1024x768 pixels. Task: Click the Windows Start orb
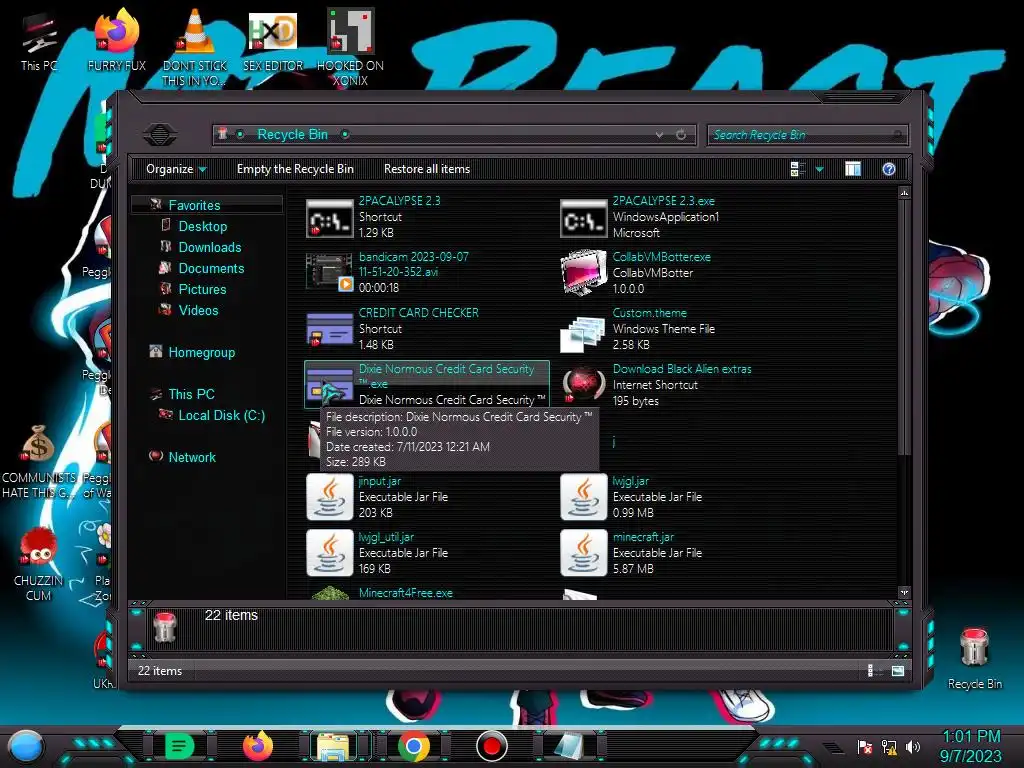click(25, 747)
